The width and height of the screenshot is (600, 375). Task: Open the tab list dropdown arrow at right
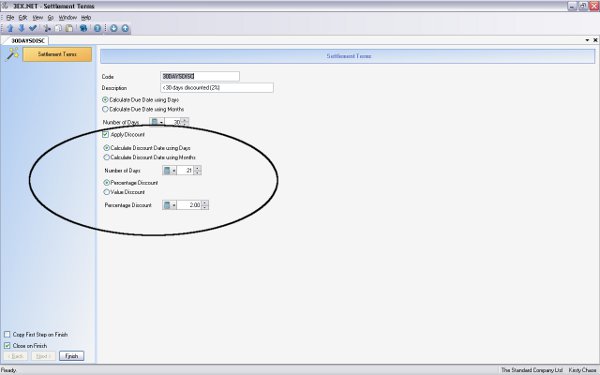(587, 40)
